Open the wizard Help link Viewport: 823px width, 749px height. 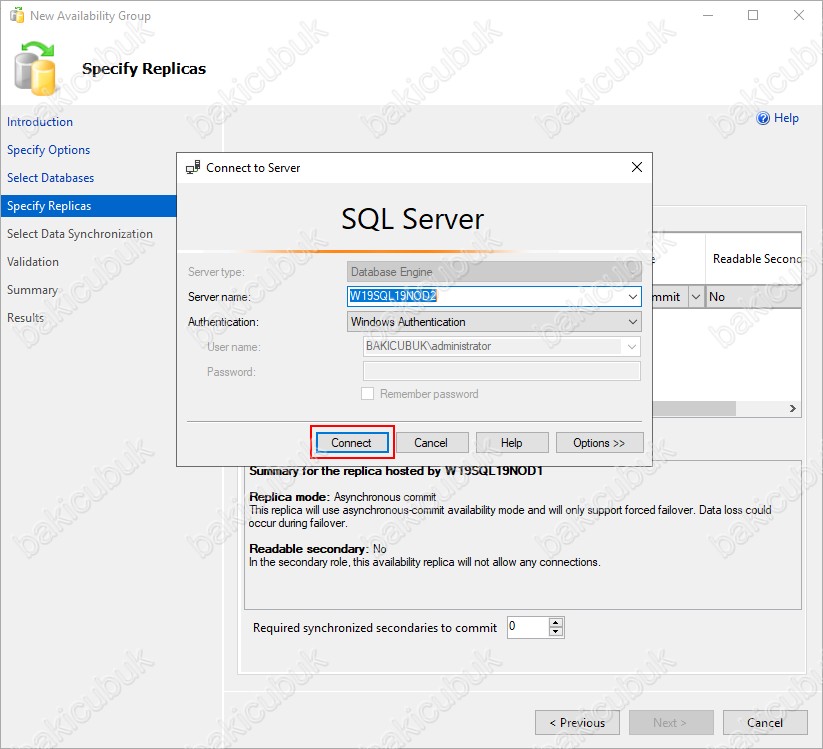(786, 118)
